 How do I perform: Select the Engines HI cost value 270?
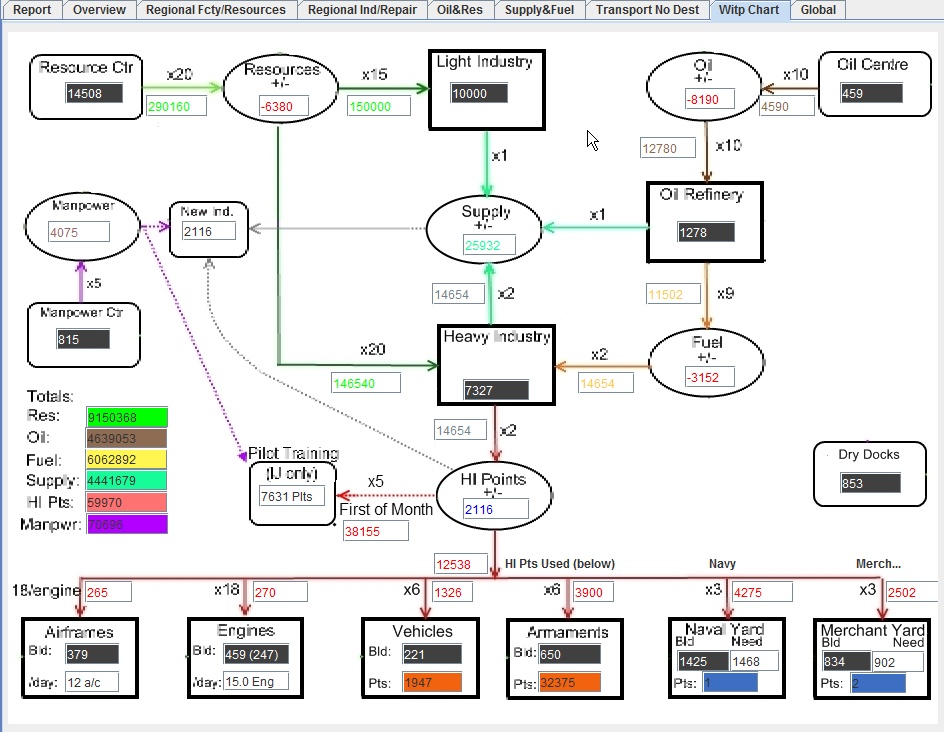tap(280, 592)
